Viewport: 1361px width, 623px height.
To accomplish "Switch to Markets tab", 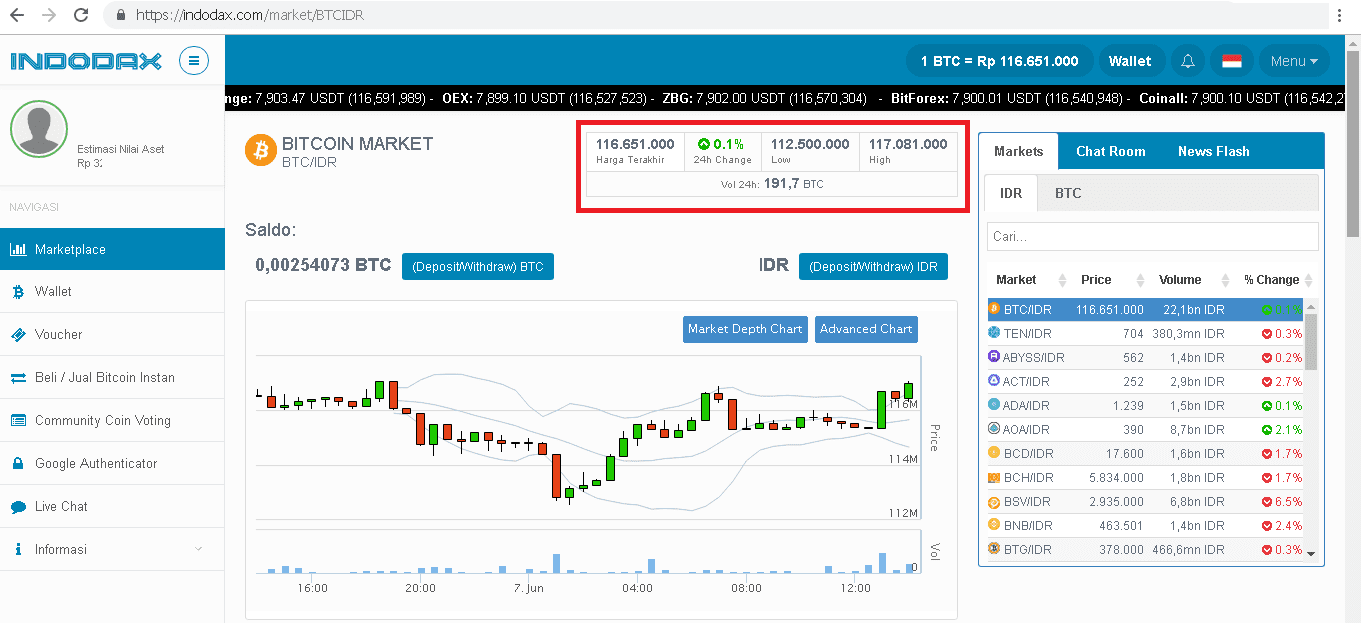I will 1018,151.
